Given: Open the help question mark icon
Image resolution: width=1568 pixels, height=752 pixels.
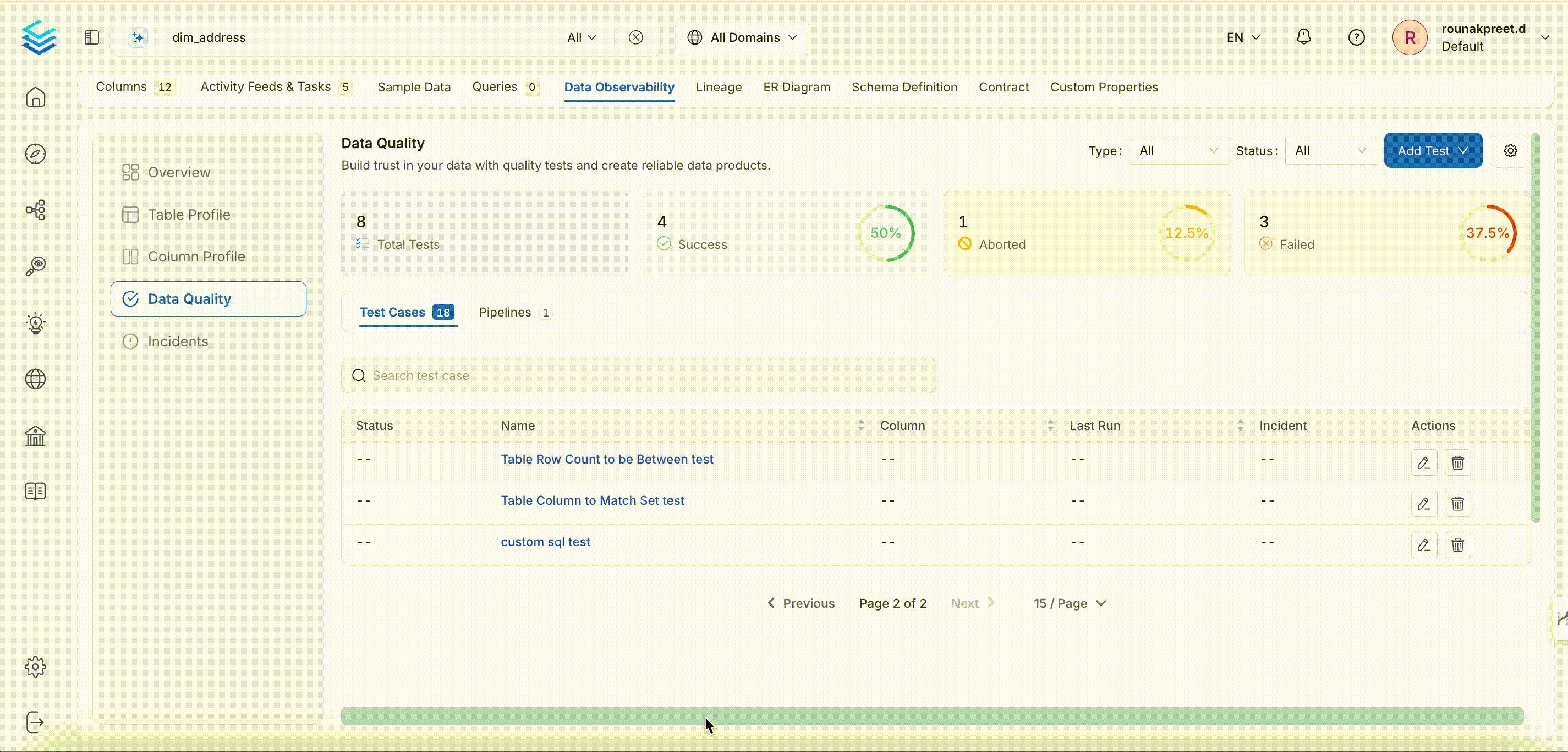Looking at the screenshot, I should [x=1356, y=37].
